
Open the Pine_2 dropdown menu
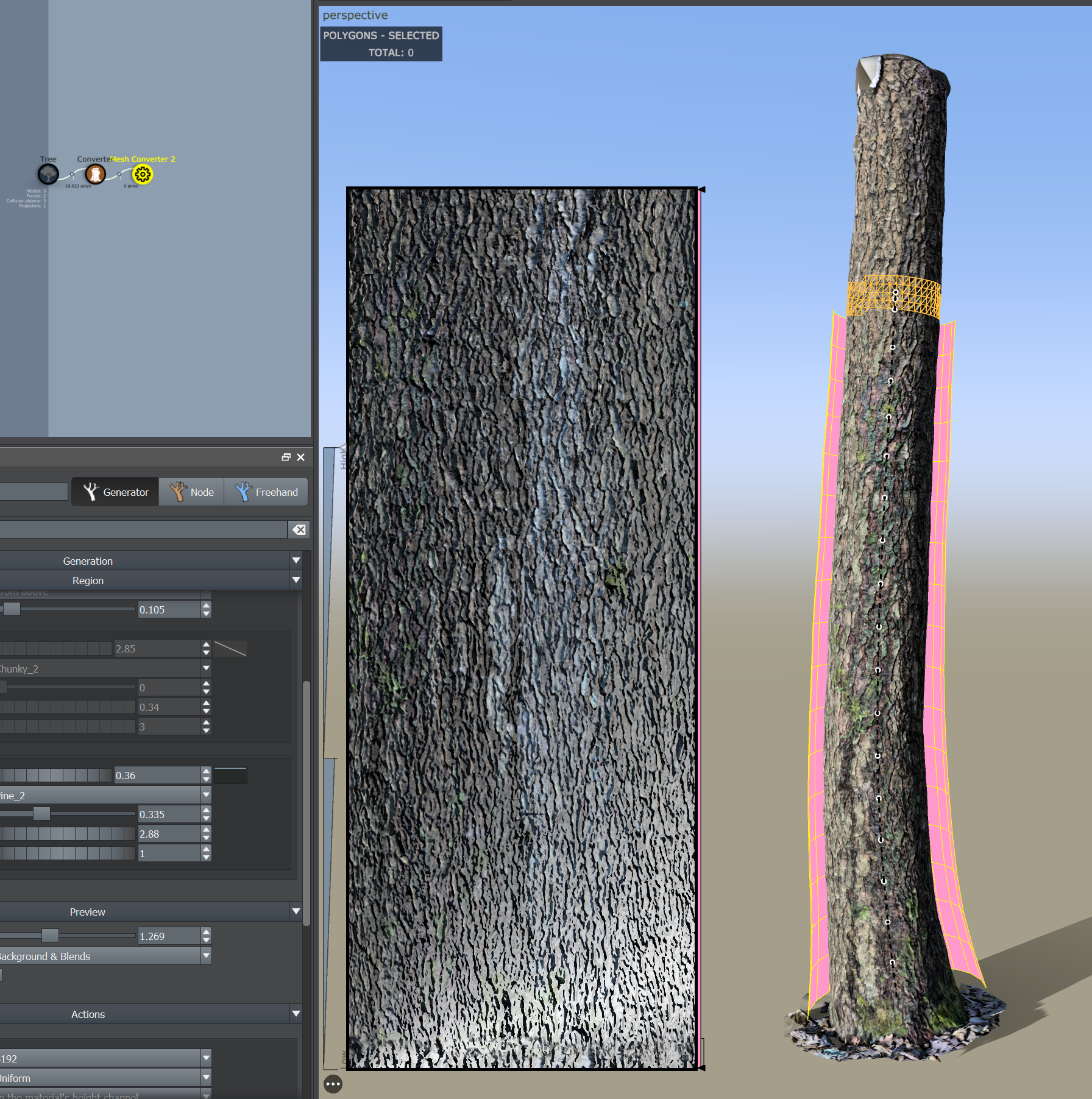click(x=206, y=794)
